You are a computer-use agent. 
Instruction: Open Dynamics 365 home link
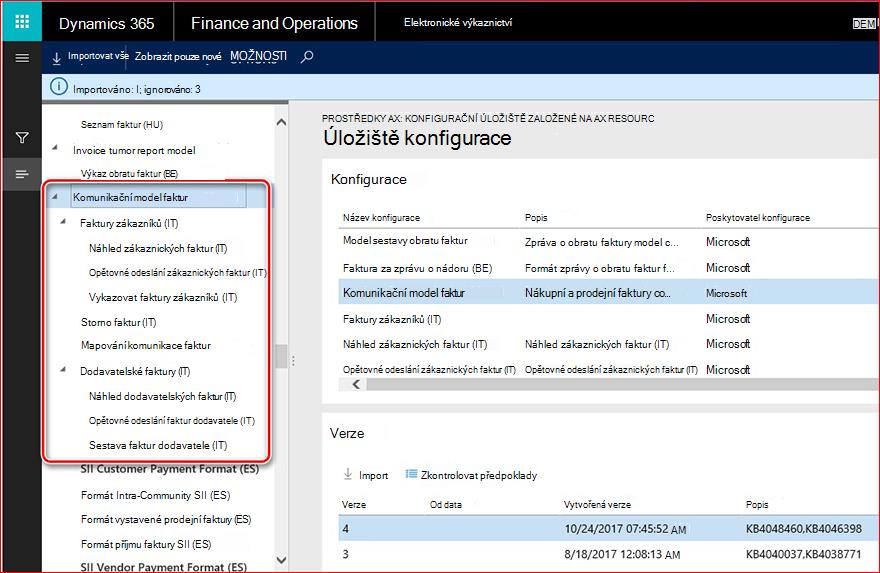[x=107, y=23]
